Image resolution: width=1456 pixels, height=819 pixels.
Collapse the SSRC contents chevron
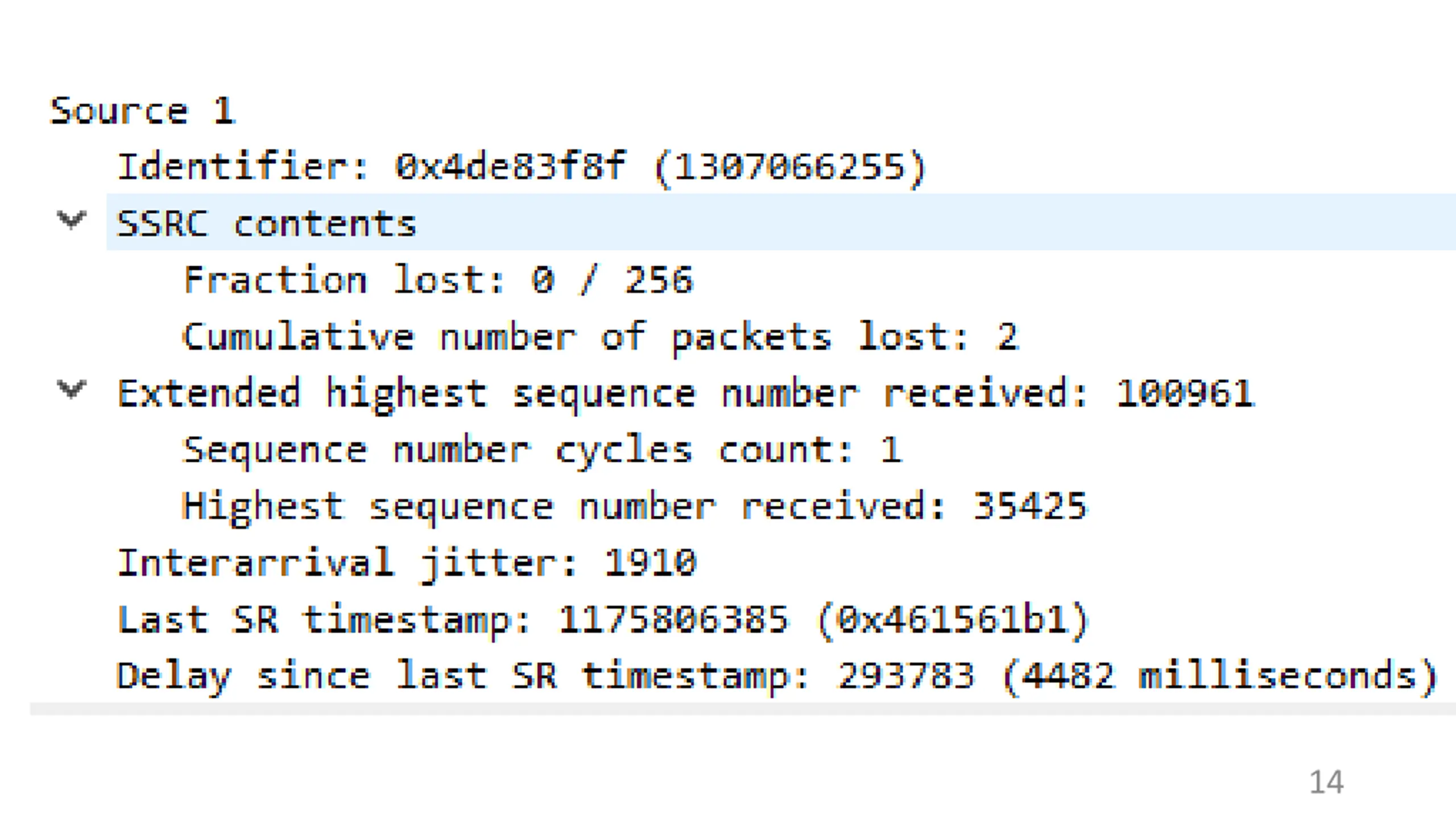72,220
